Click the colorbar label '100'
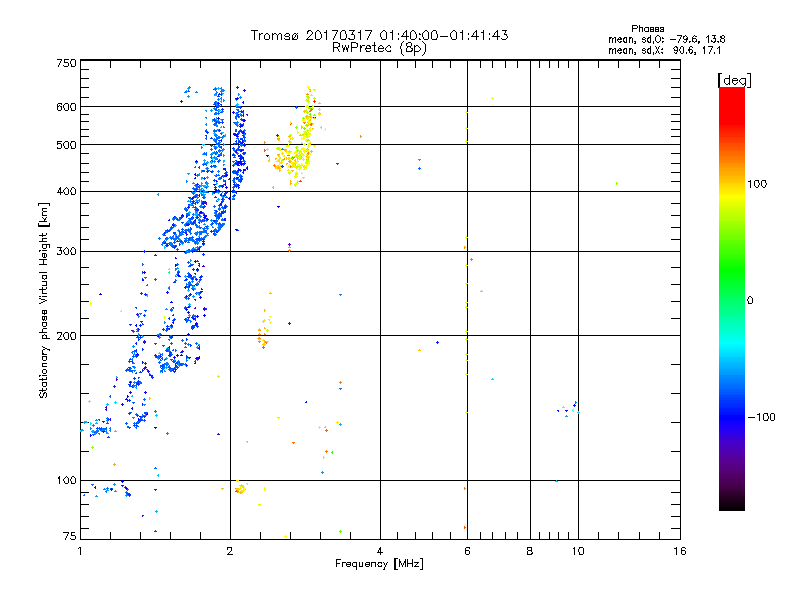 pyautogui.click(x=757, y=184)
